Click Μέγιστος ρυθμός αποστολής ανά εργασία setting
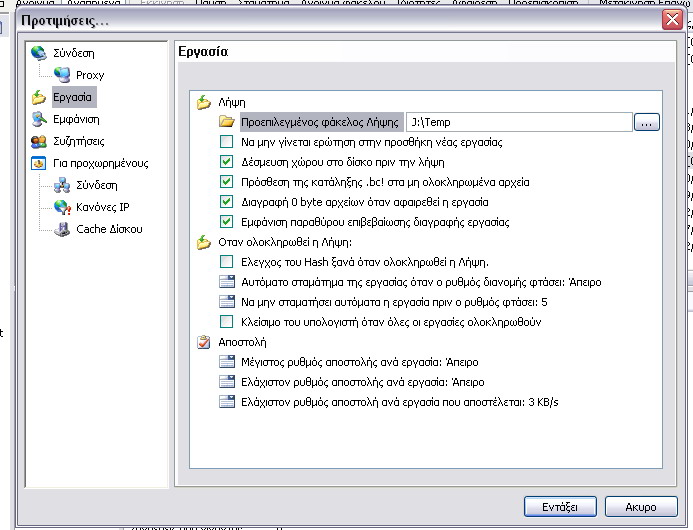Screen dimensions: 693x530 [360, 362]
